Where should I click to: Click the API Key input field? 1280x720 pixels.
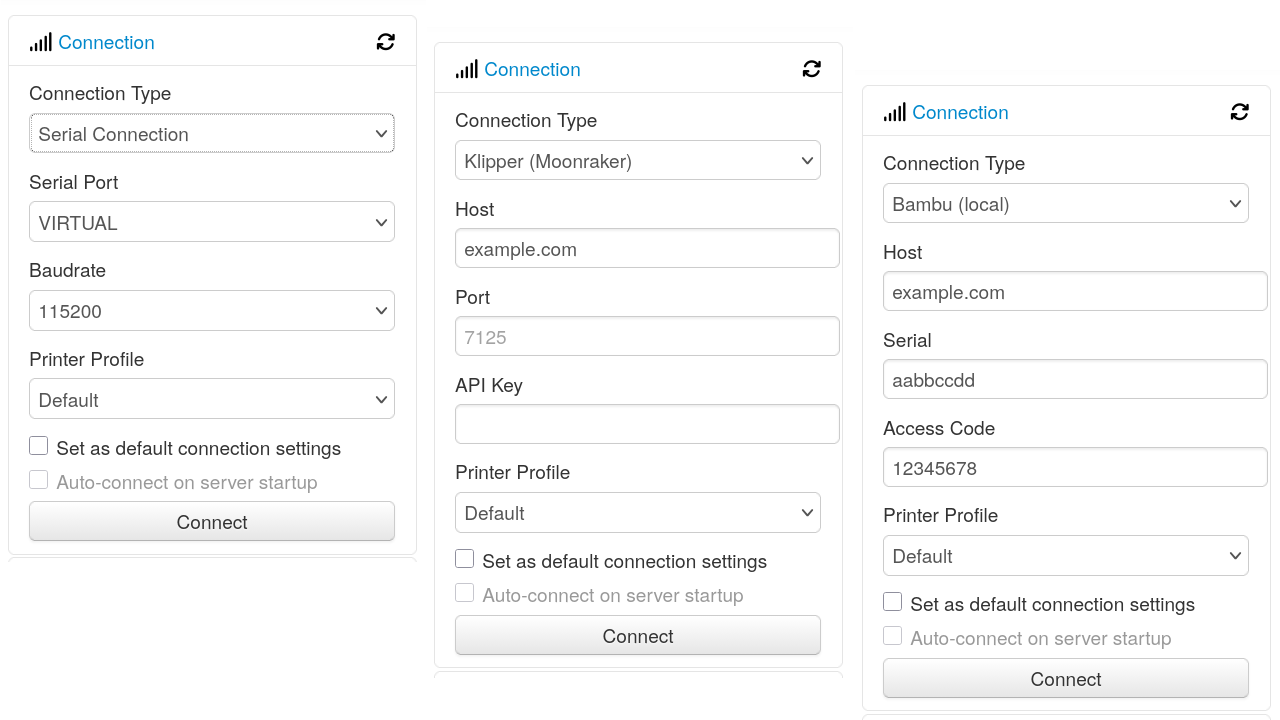646,424
